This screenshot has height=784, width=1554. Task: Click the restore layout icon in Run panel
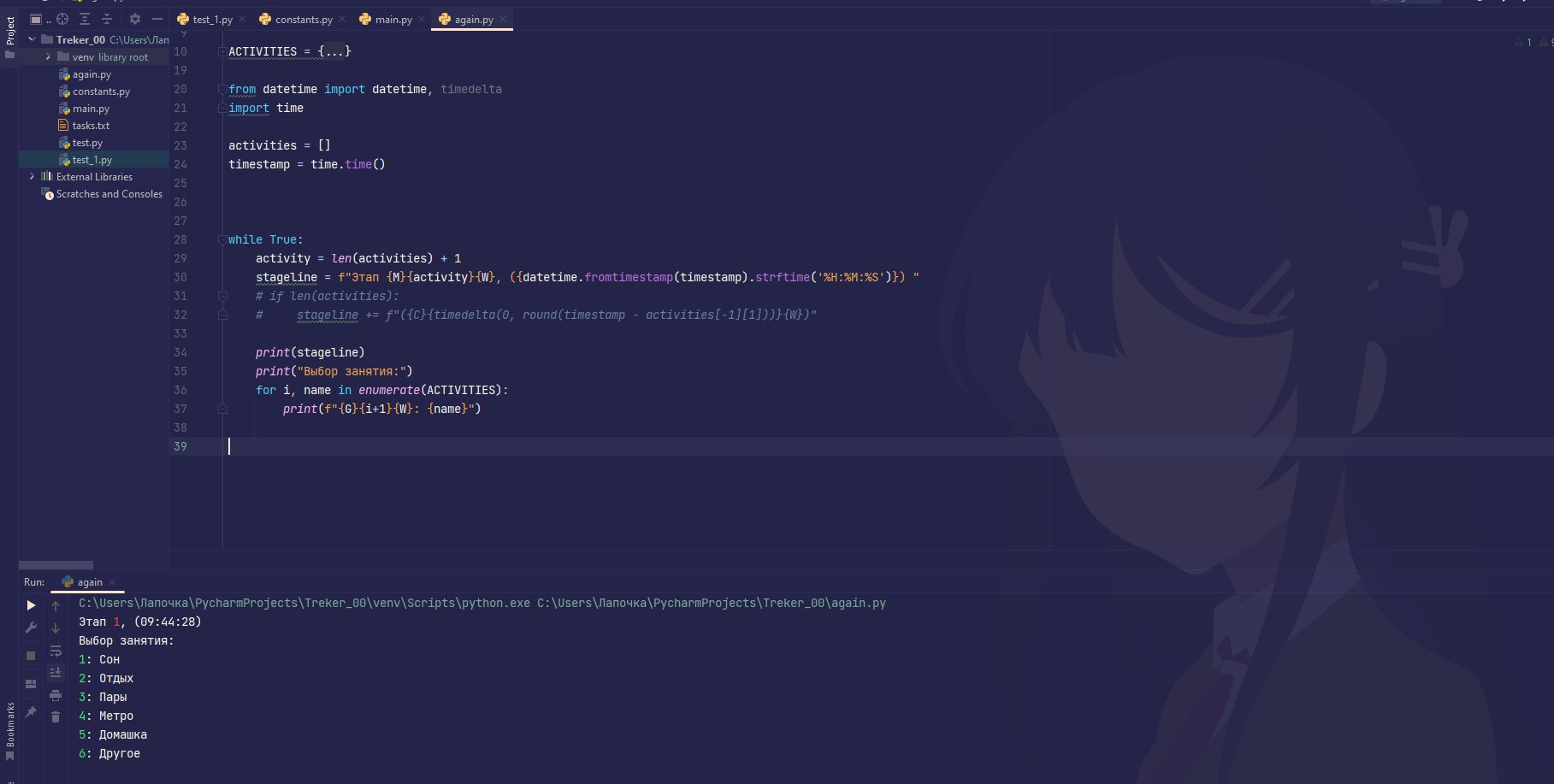pos(31,684)
